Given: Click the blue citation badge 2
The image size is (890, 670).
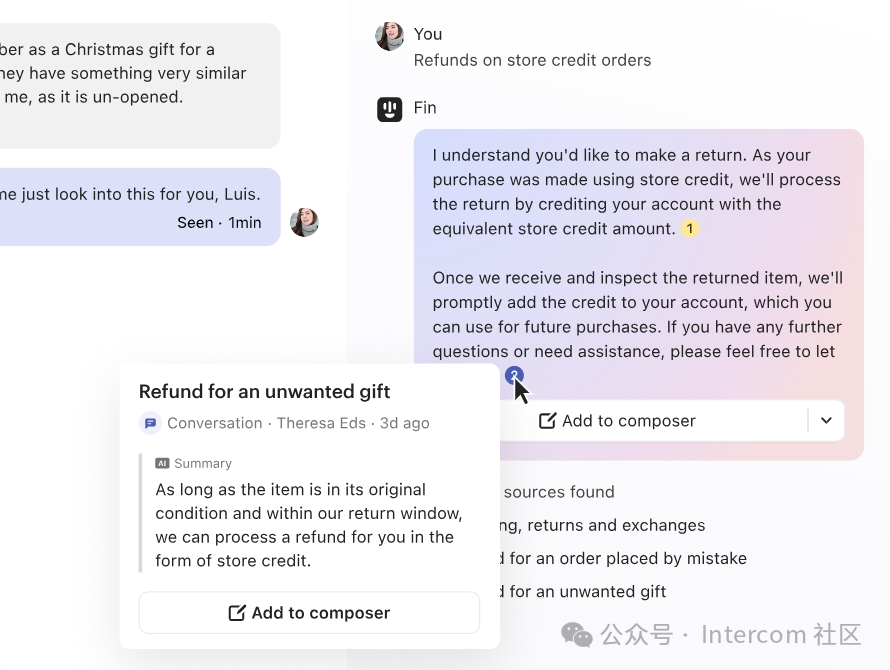Looking at the screenshot, I should click(514, 376).
